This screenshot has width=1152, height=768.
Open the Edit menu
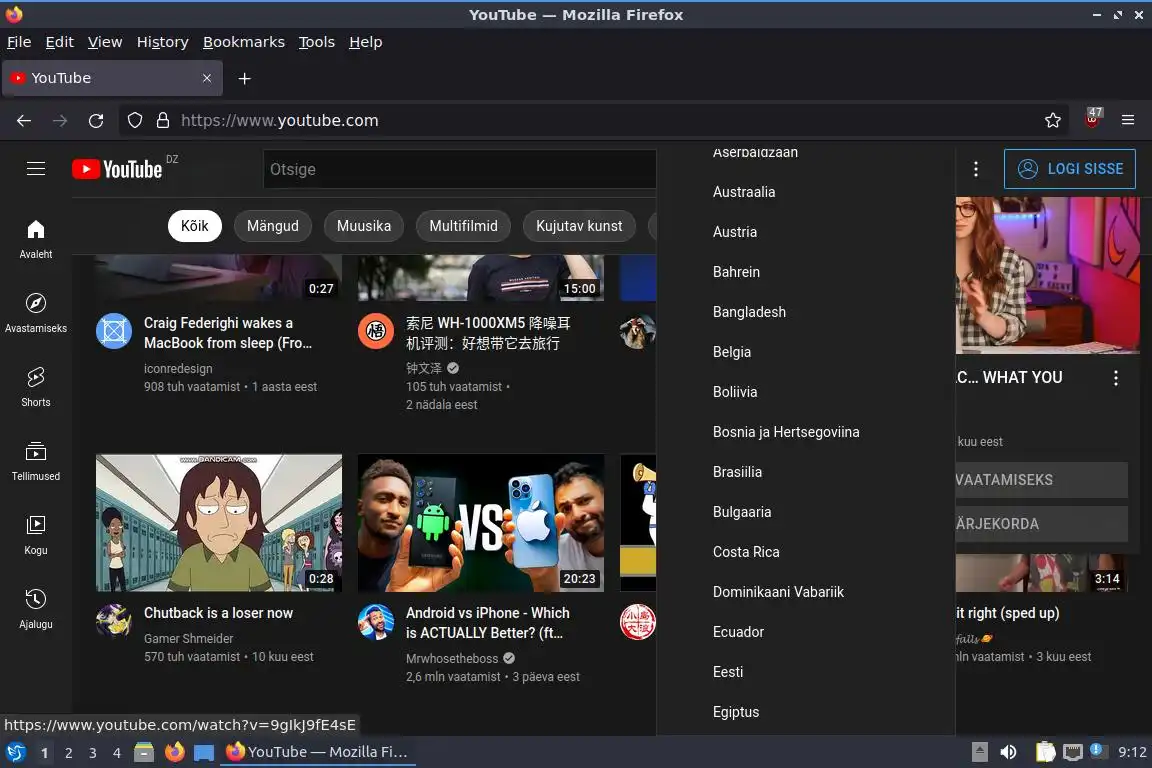pos(60,42)
